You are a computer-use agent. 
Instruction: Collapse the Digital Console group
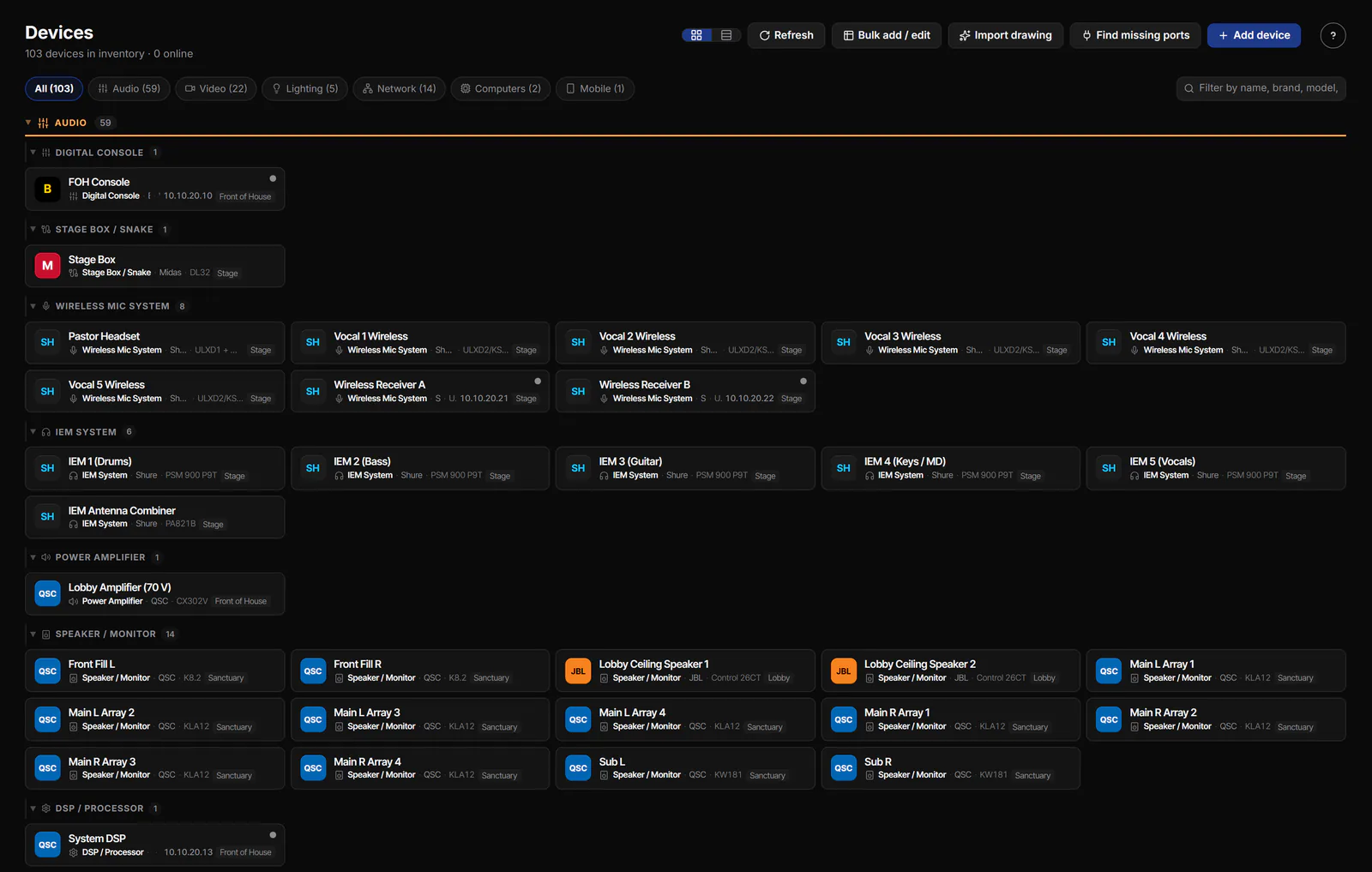(x=33, y=153)
